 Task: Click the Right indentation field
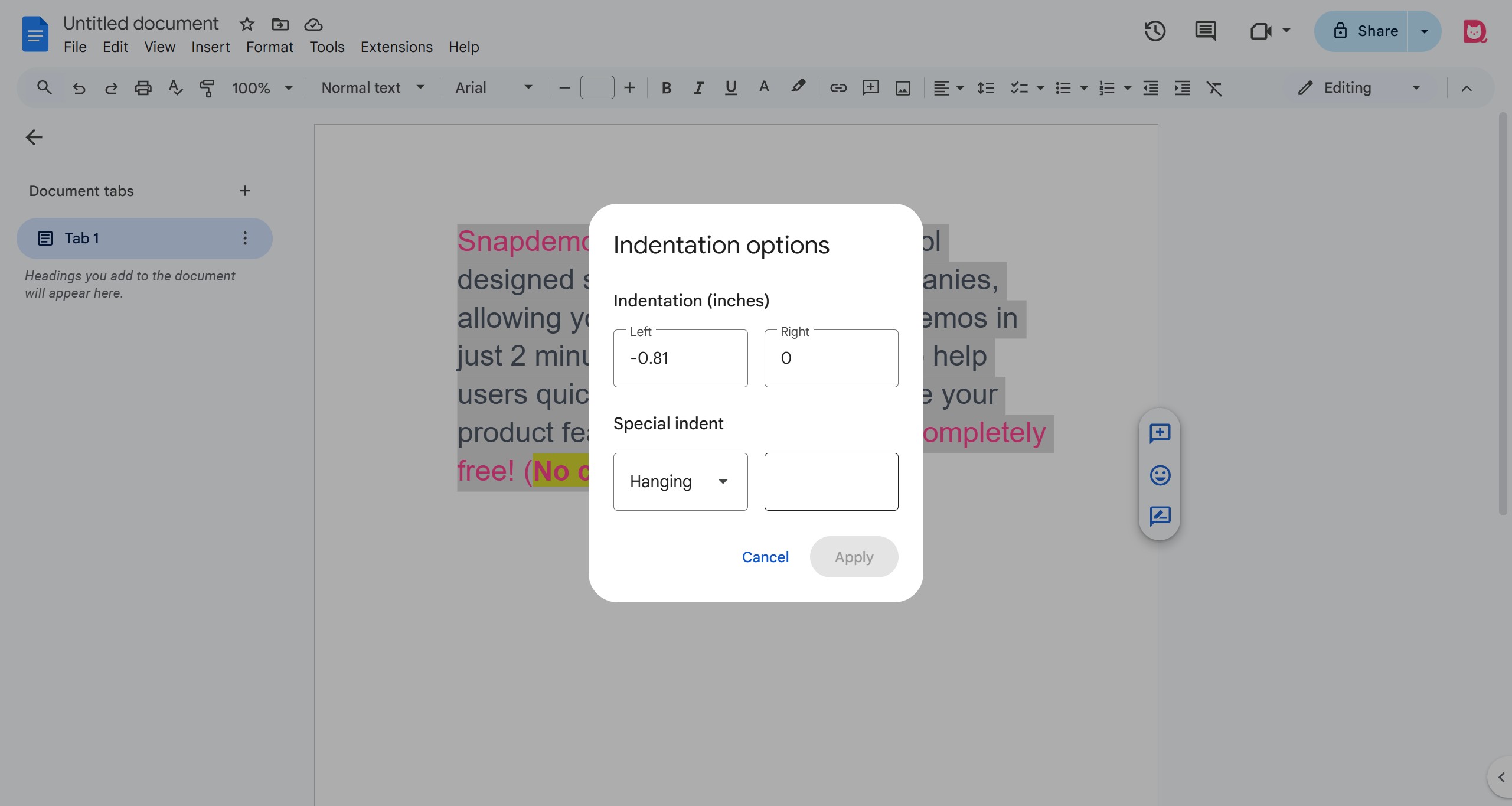(x=831, y=358)
